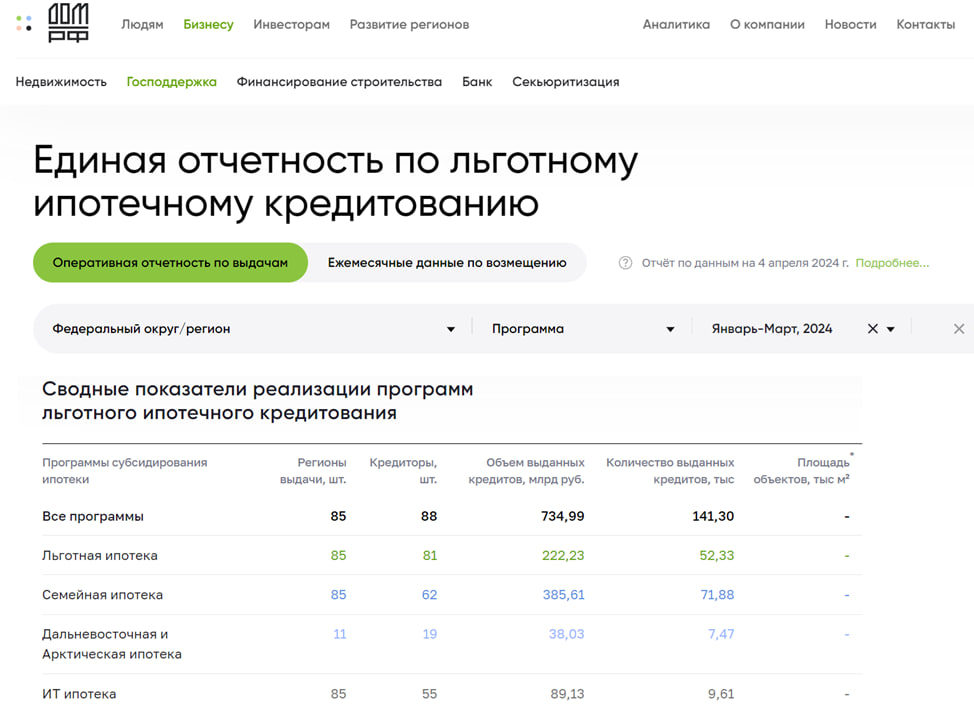974x719 pixels.
Task: Select Бизнесу in top navigation
Action: [208, 24]
